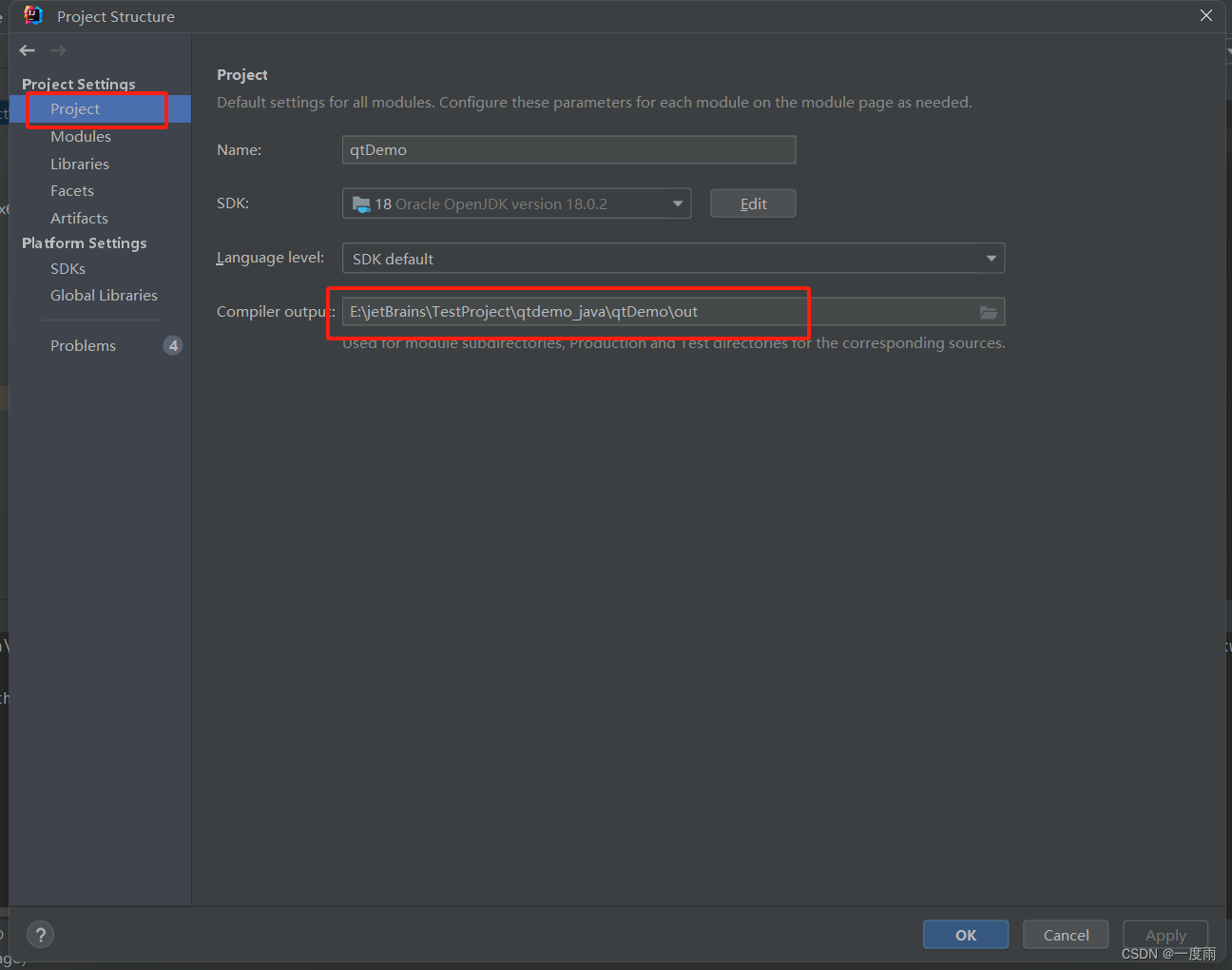Screen dimensions: 1232x970
Task: Open folder picker for compiler output path
Action: click(x=989, y=311)
